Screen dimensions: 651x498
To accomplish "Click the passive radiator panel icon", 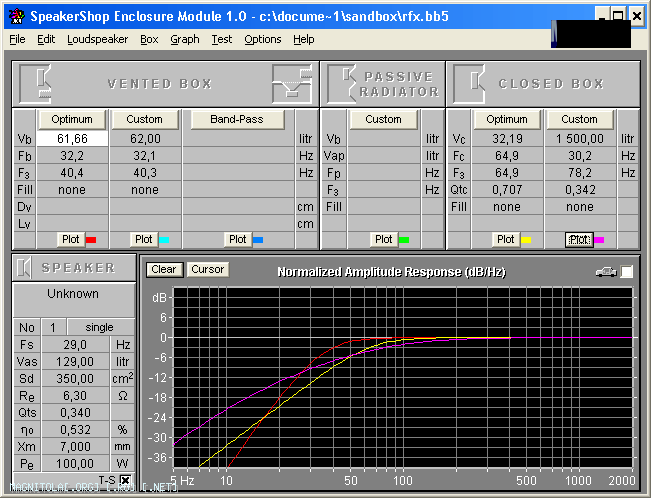I will (342, 84).
